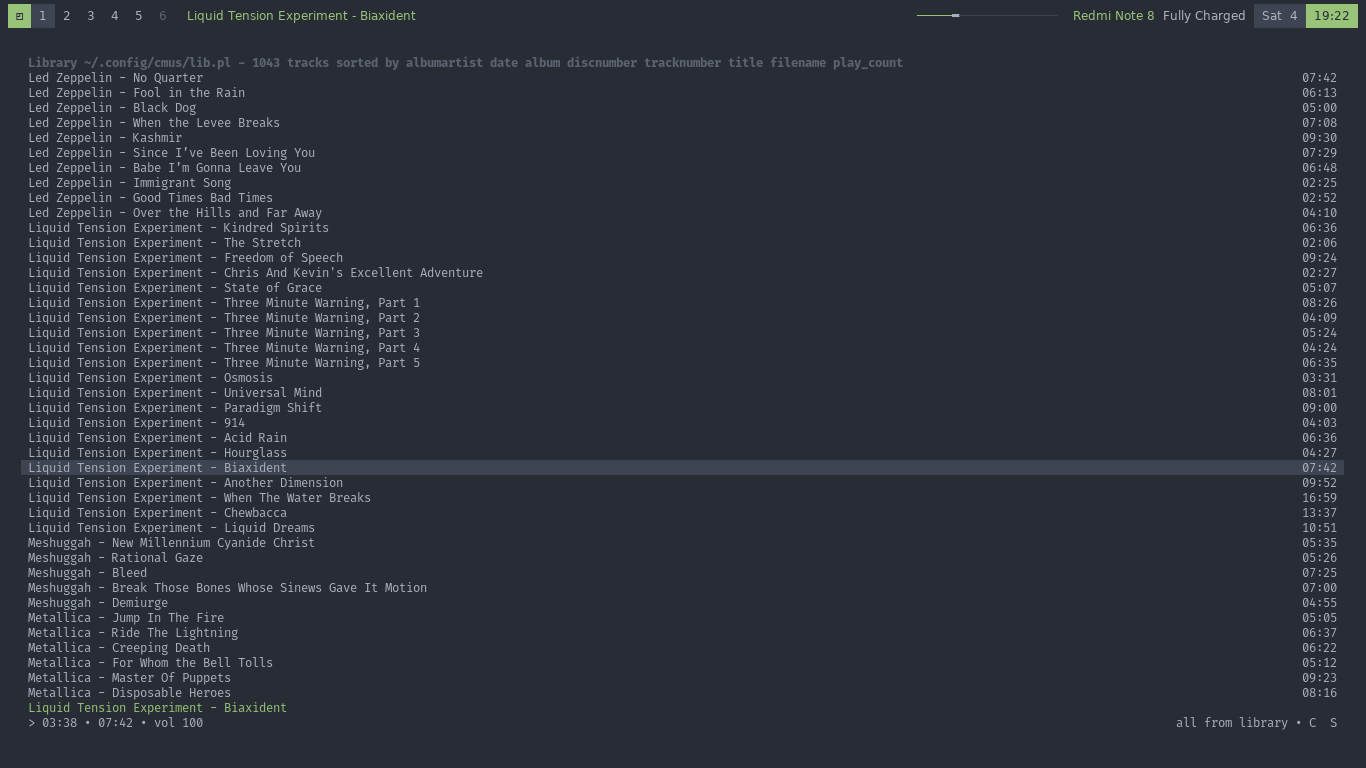
Task: Select Liquid Tension Experiment - Chewbacca
Action: [x=682, y=513]
